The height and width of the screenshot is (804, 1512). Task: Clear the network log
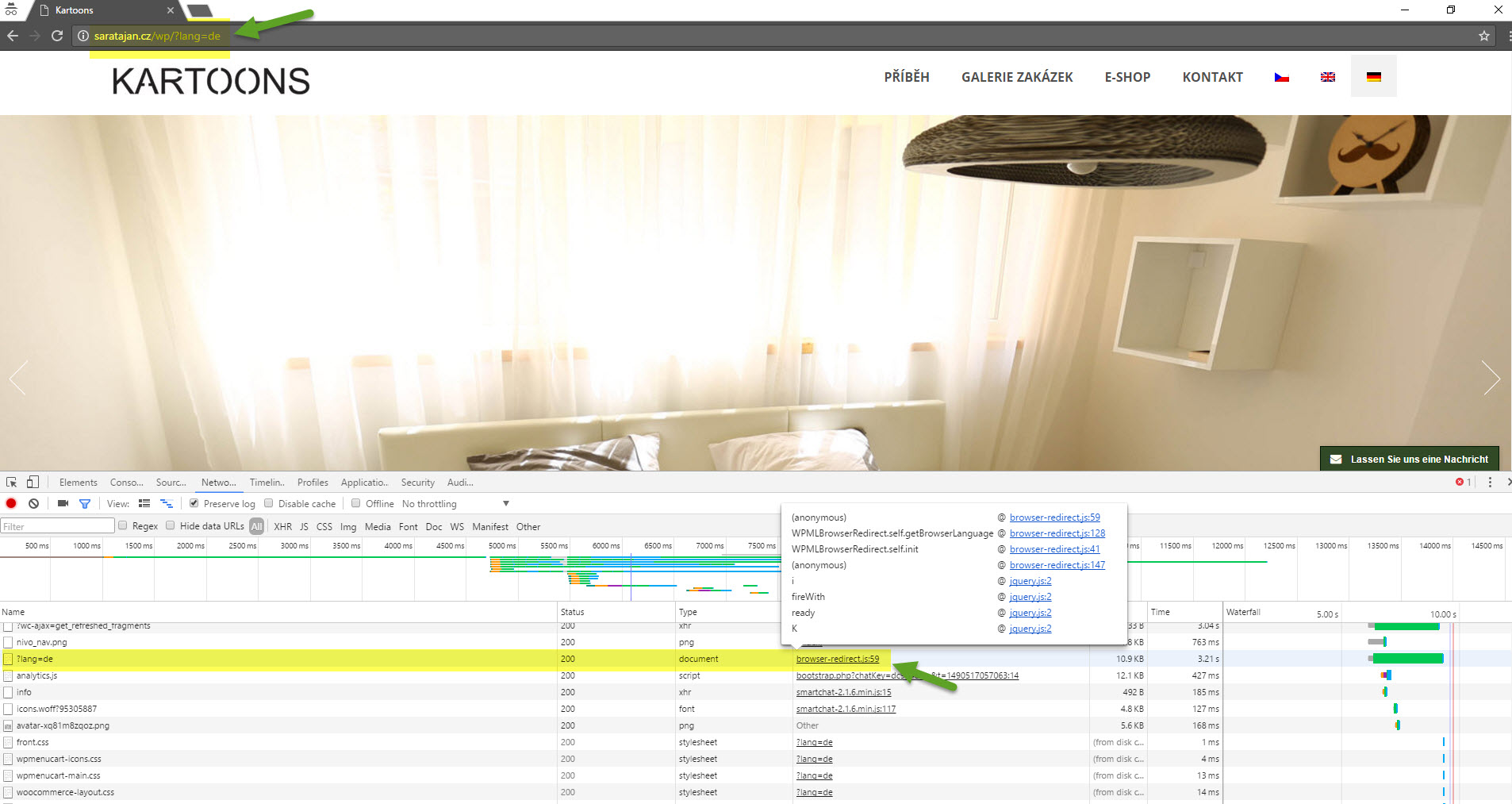click(x=33, y=503)
